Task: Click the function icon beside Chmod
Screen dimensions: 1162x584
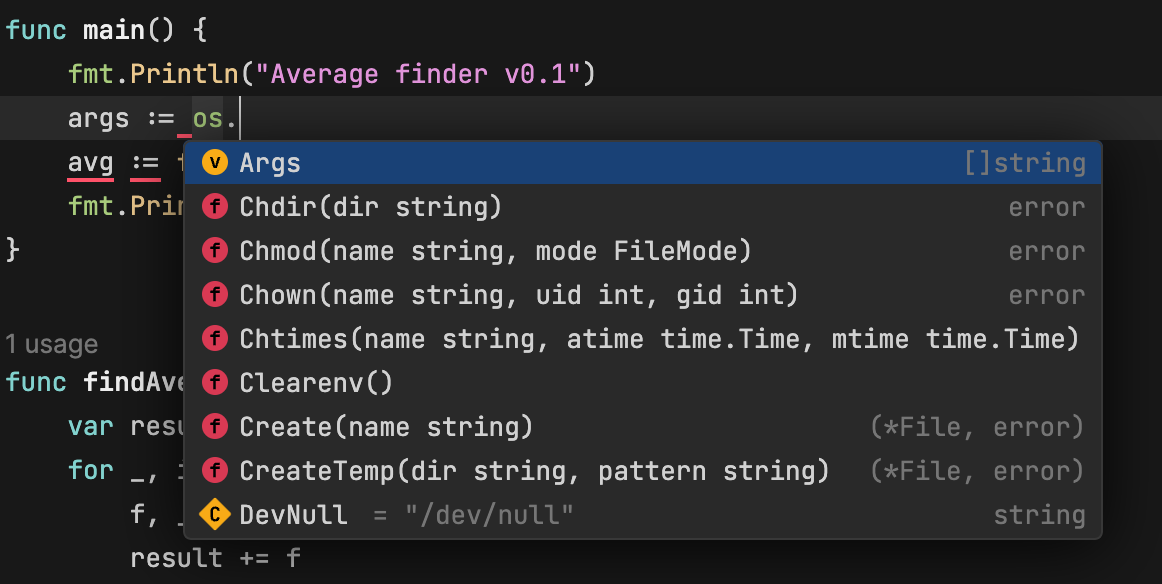Action: 215,251
